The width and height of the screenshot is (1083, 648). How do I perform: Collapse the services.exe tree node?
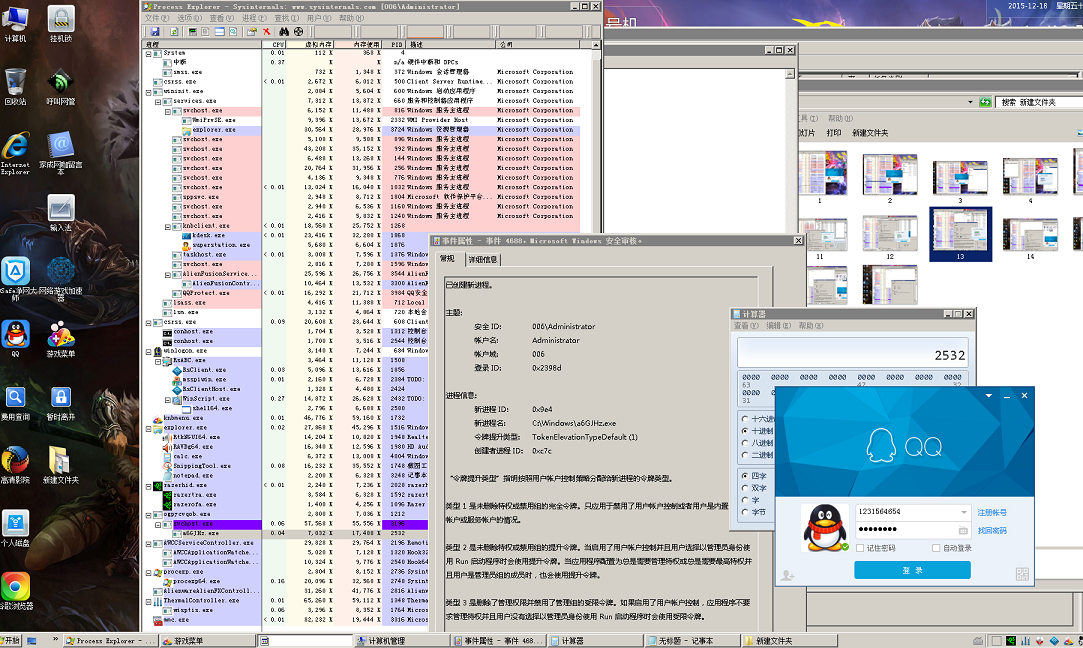pyautogui.click(x=157, y=101)
